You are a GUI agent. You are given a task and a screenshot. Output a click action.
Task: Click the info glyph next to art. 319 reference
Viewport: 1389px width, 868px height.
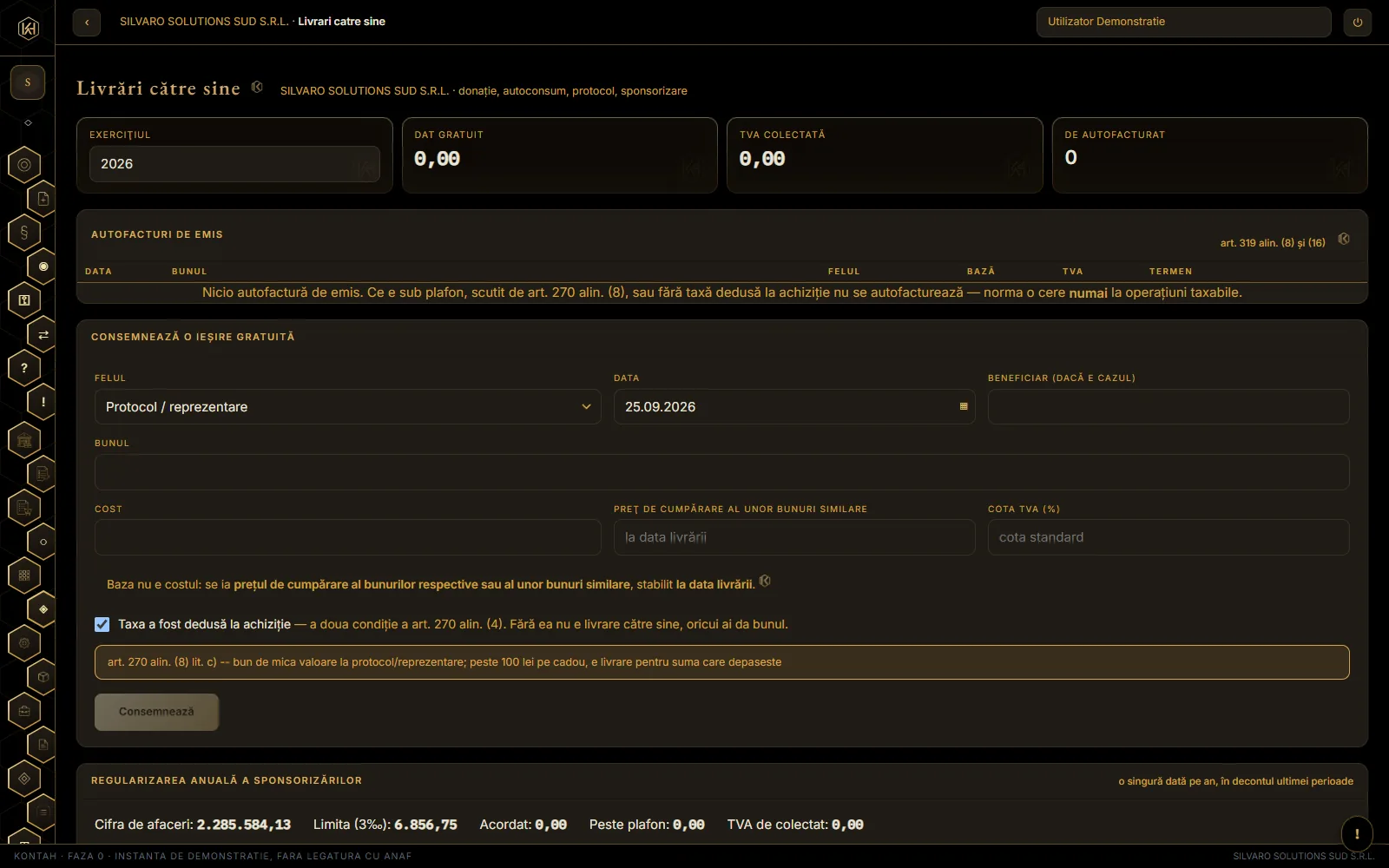1344,239
